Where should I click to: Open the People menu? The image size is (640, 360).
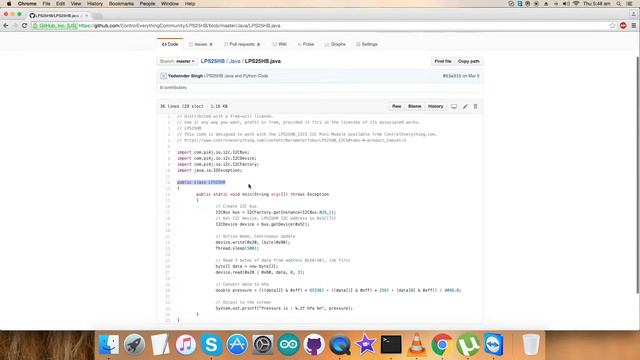147,4
